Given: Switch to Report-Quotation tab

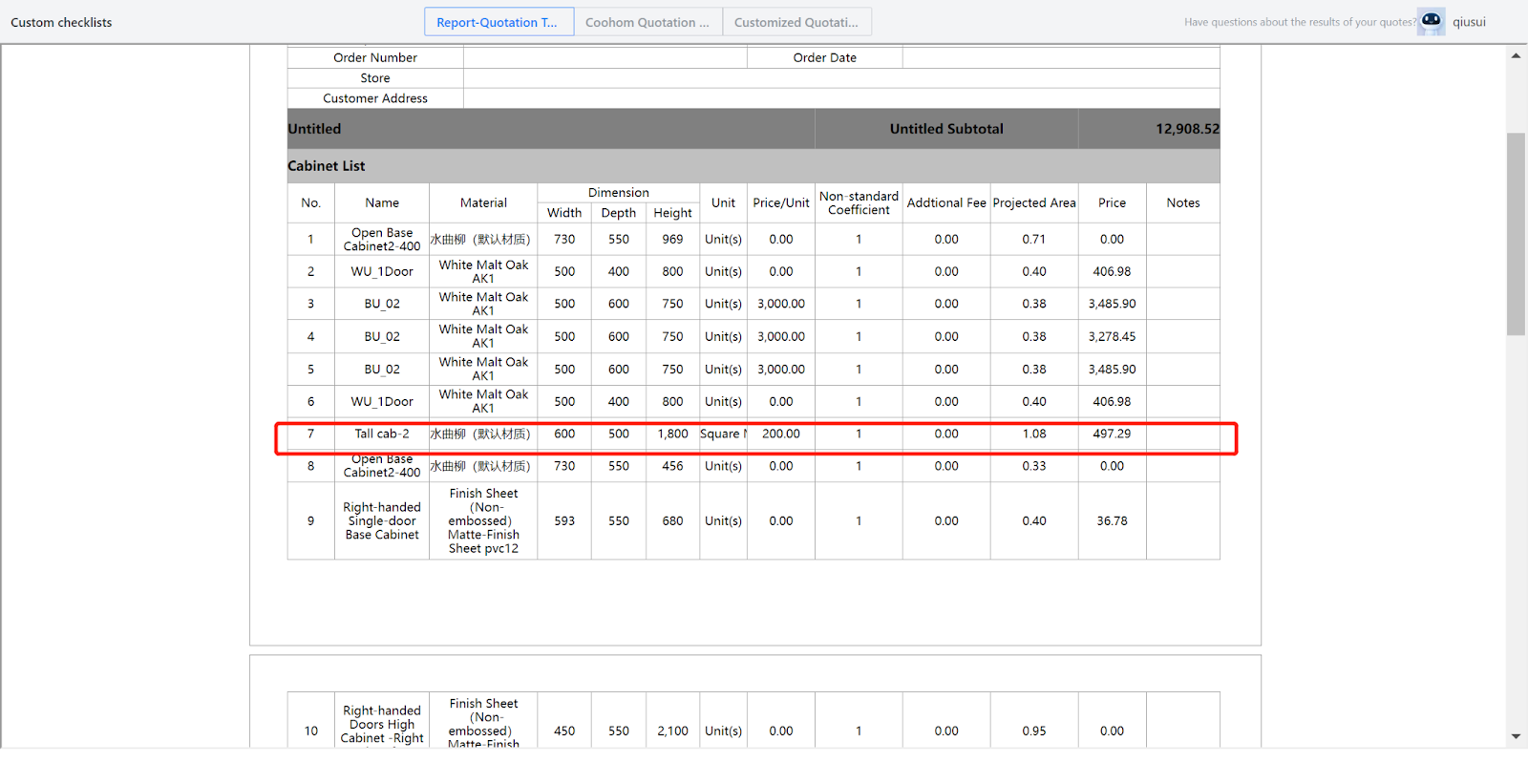Looking at the screenshot, I should coord(499,22).
